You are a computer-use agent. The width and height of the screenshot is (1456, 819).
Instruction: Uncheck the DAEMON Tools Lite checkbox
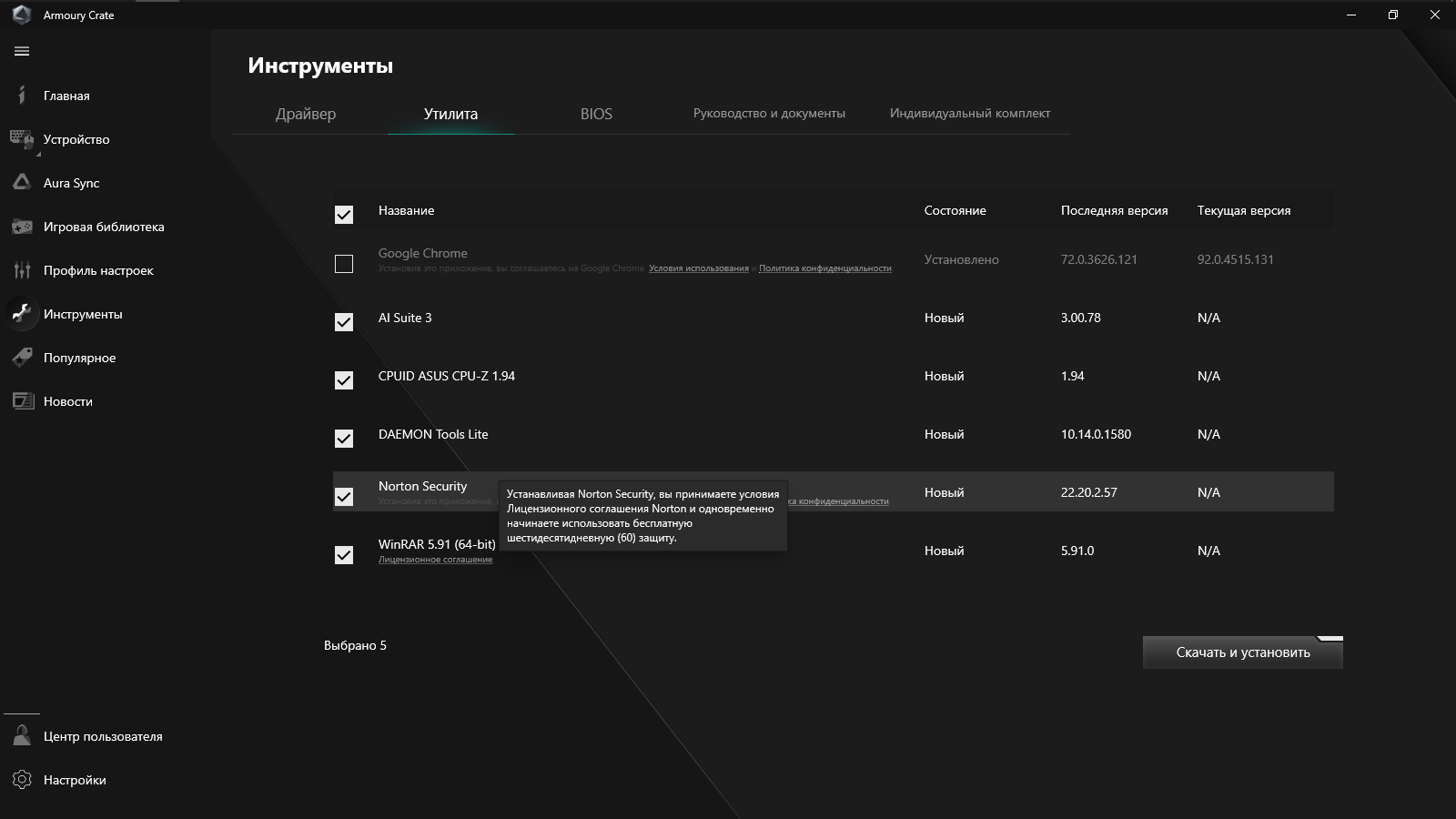(x=344, y=439)
